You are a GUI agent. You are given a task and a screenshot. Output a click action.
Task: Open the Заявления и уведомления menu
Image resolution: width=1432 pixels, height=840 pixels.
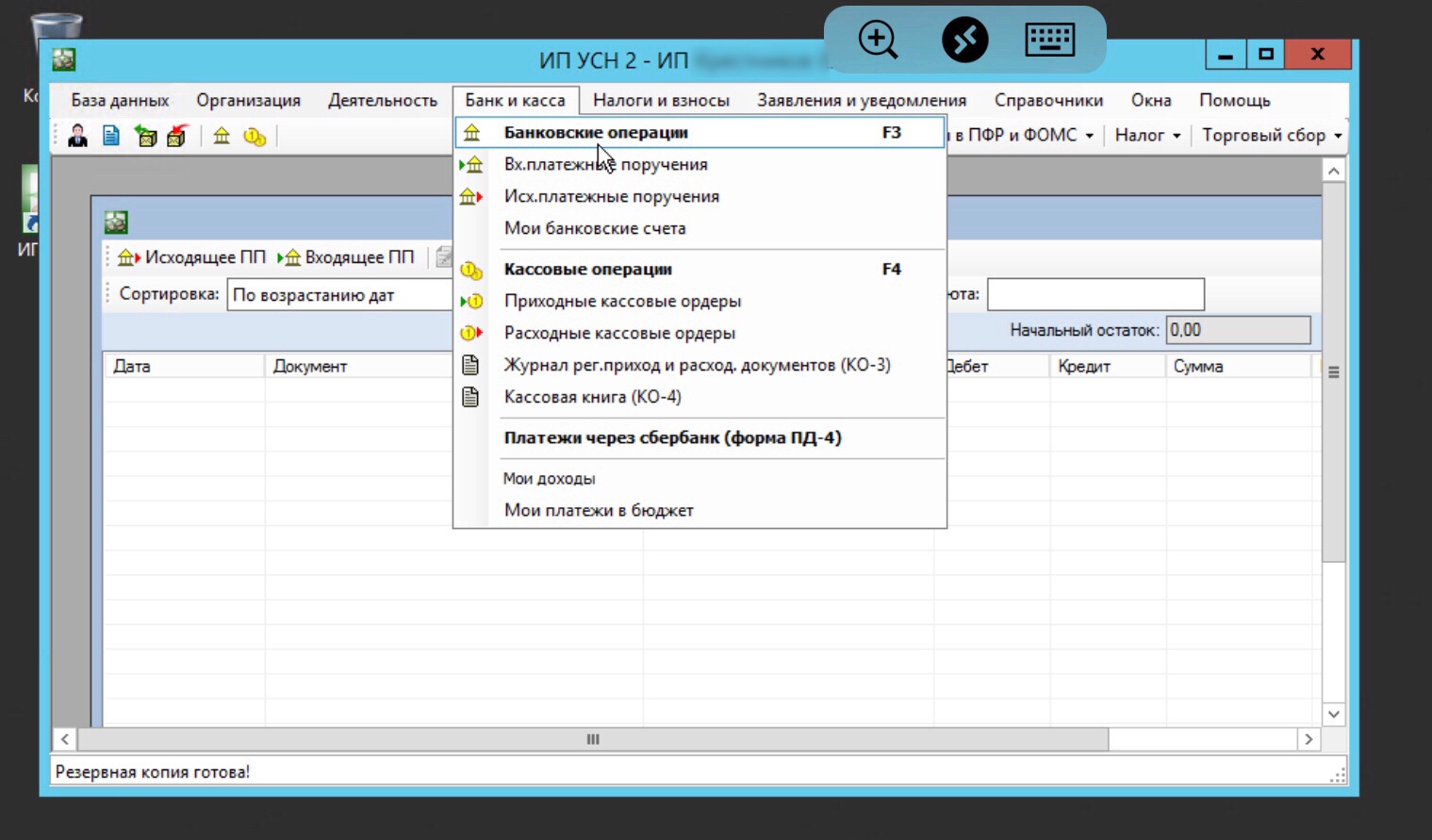[862, 100]
